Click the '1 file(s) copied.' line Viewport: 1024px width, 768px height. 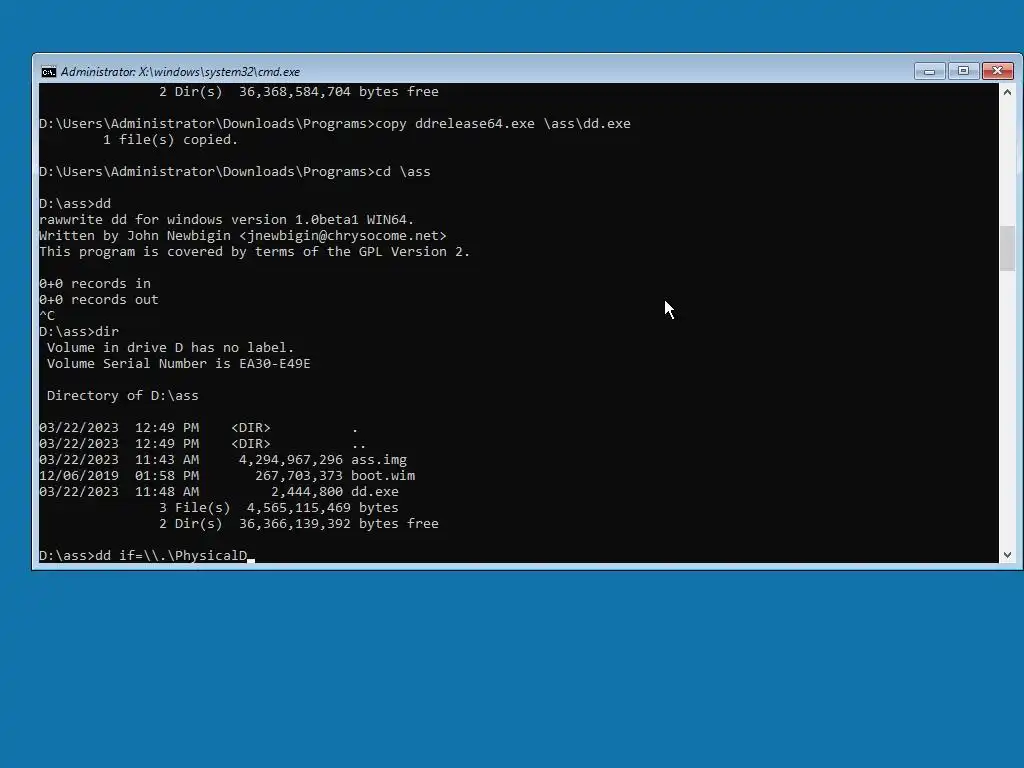(170, 140)
